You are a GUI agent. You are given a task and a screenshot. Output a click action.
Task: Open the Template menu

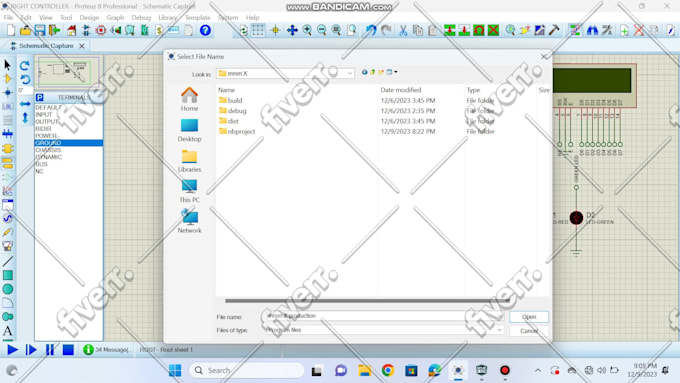point(198,18)
